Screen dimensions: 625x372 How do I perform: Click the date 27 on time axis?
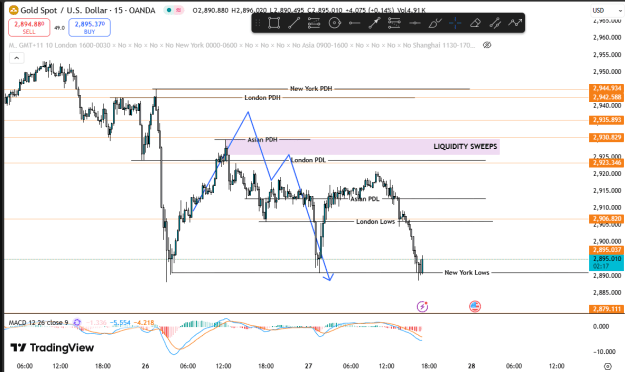(x=308, y=366)
